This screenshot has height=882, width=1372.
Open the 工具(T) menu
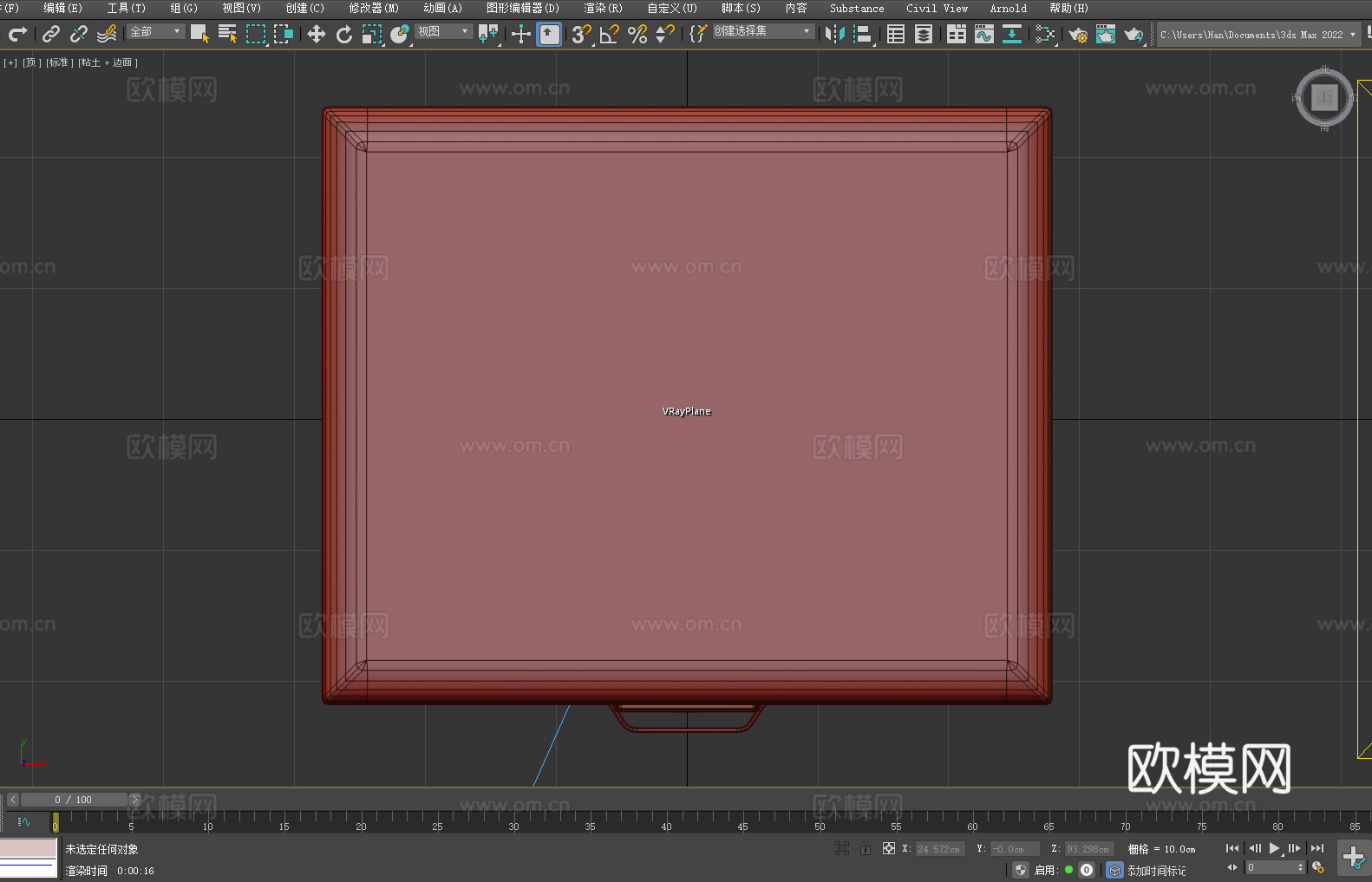click(x=126, y=8)
